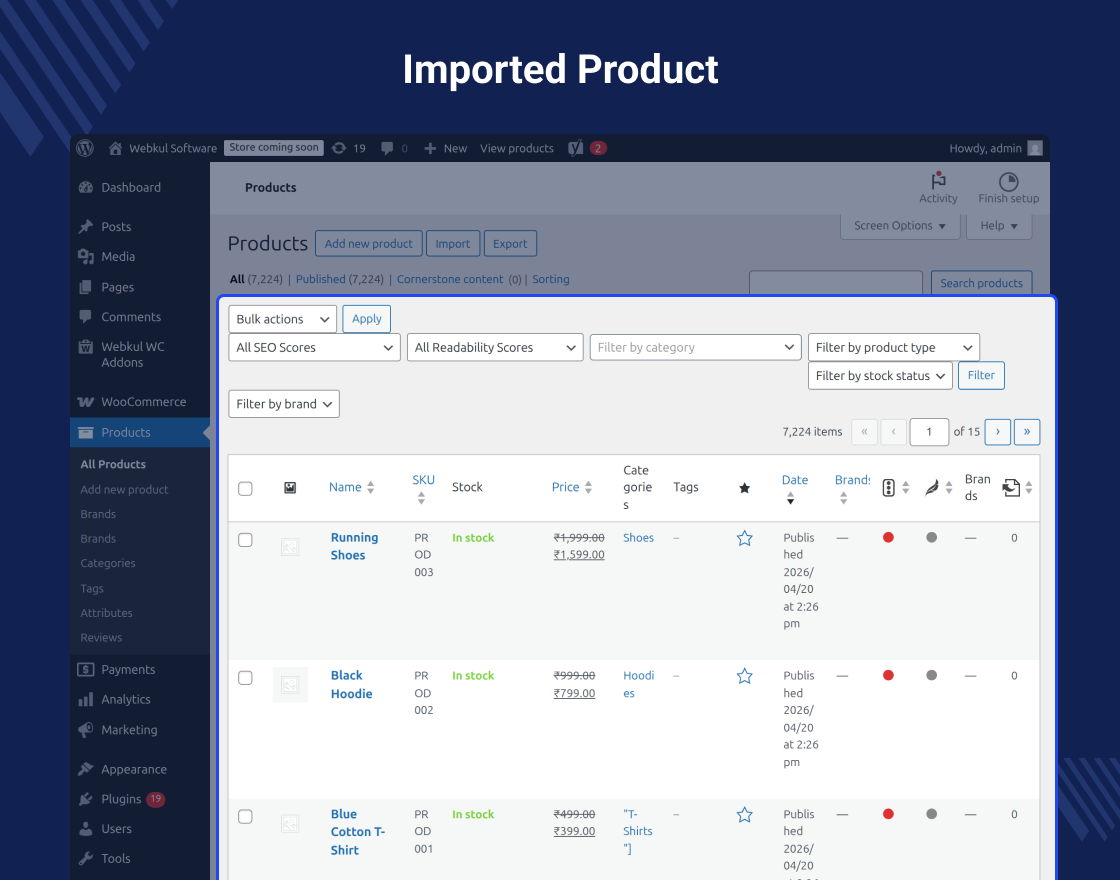1120x880 pixels.
Task: Click the Appearance brush icon
Action: coord(86,769)
